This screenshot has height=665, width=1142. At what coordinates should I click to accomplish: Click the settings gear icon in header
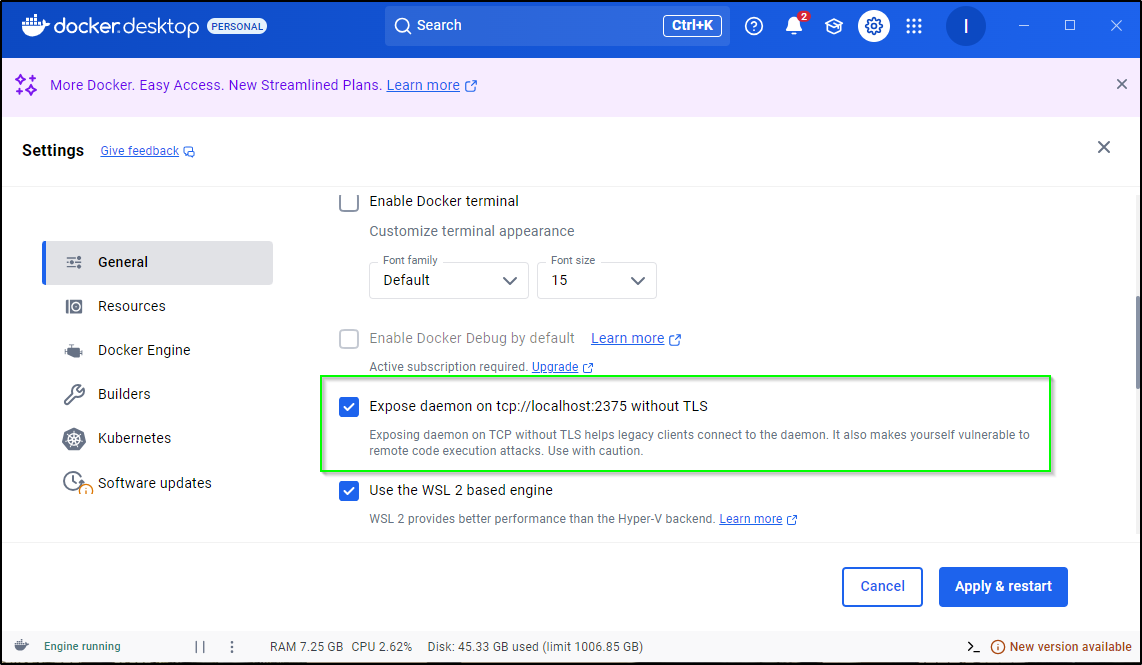(874, 26)
